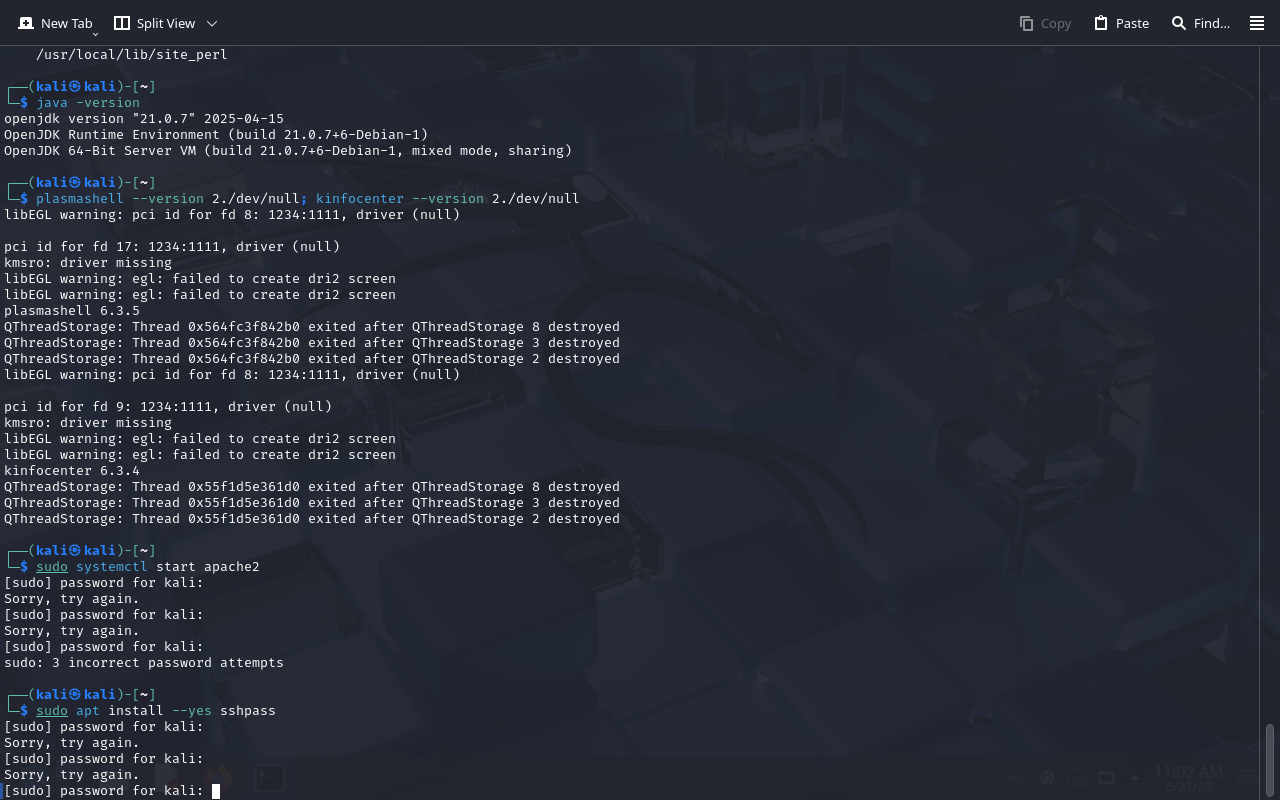
Task: Click the "plasmashell --version" command line
Action: point(308,199)
